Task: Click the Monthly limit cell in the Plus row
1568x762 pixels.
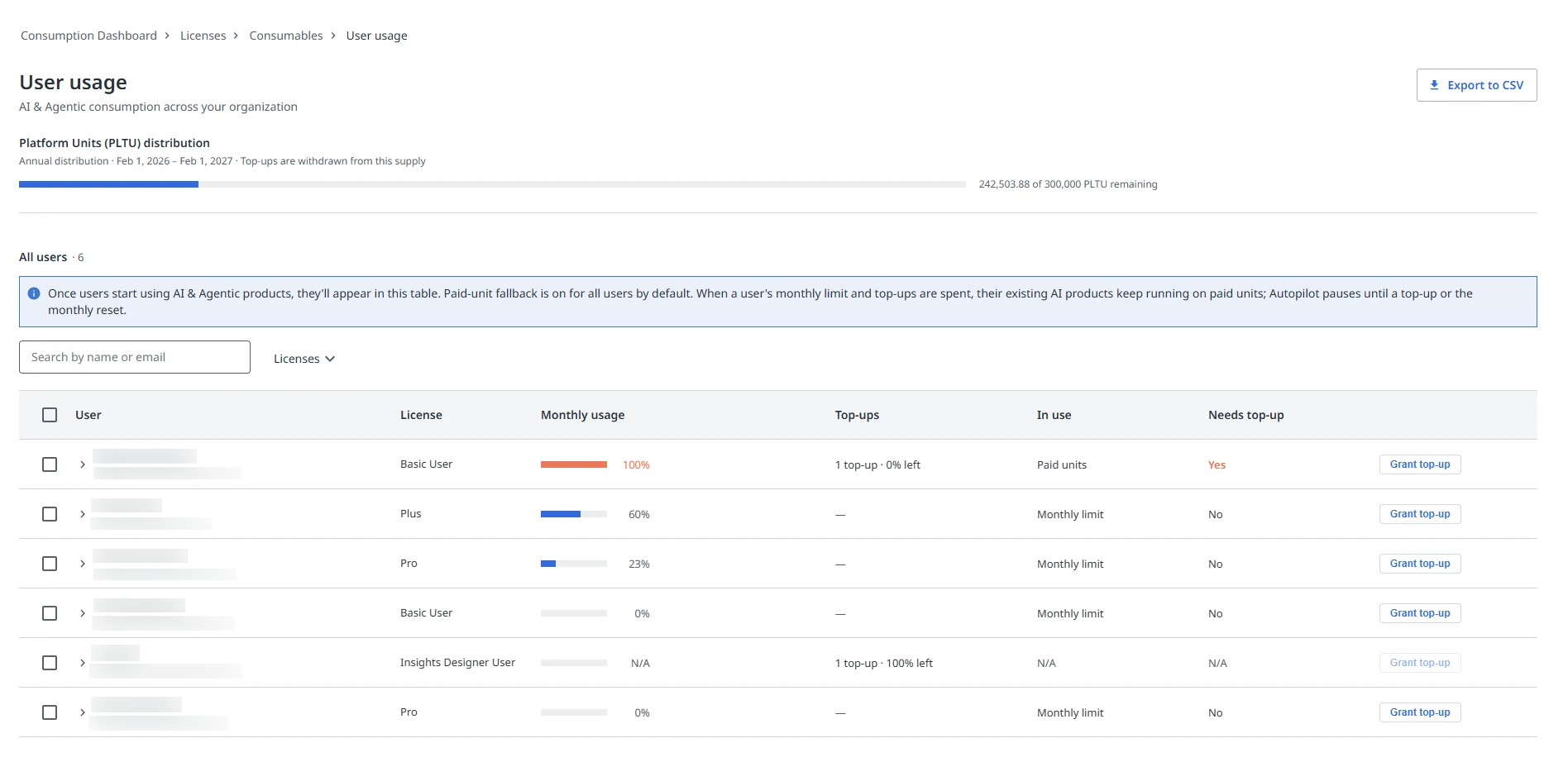Action: pos(1070,514)
